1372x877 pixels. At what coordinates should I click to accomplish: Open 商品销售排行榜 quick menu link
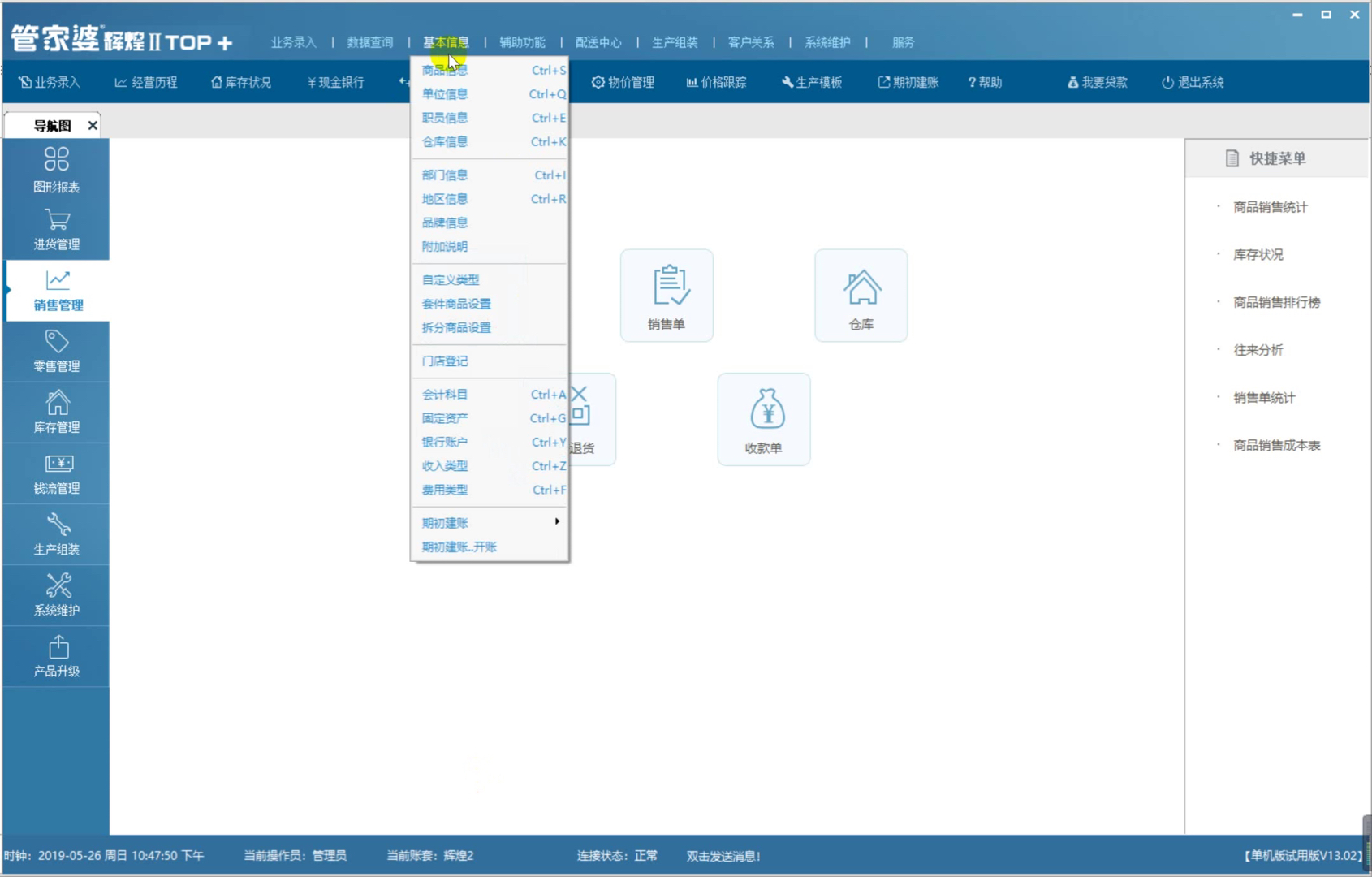click(1276, 302)
